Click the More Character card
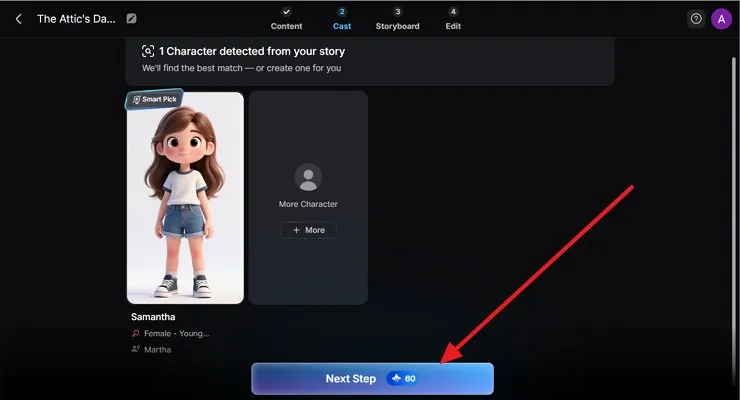The height and width of the screenshot is (400, 740). click(x=308, y=198)
